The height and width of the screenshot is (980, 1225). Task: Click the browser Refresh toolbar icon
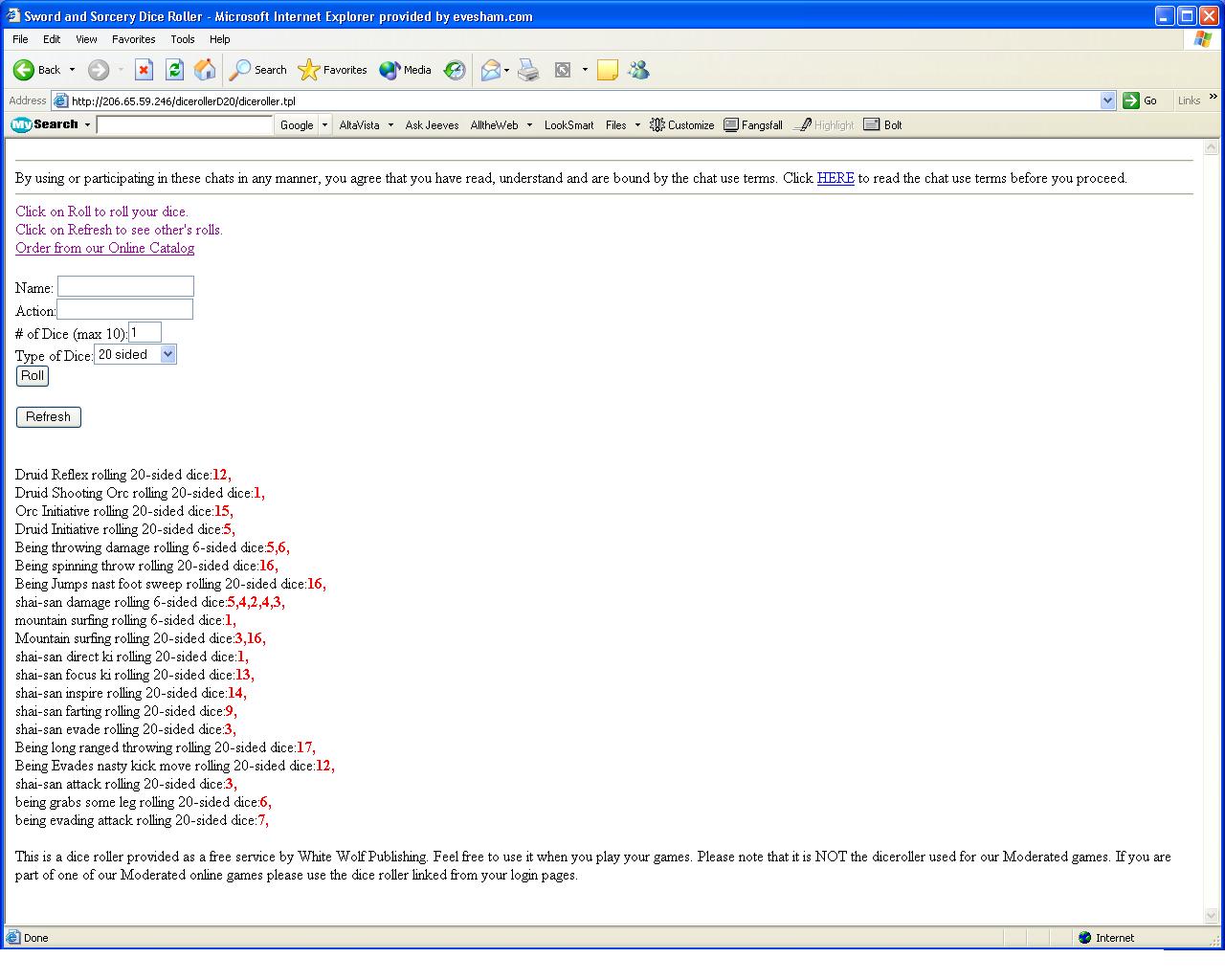(x=174, y=70)
